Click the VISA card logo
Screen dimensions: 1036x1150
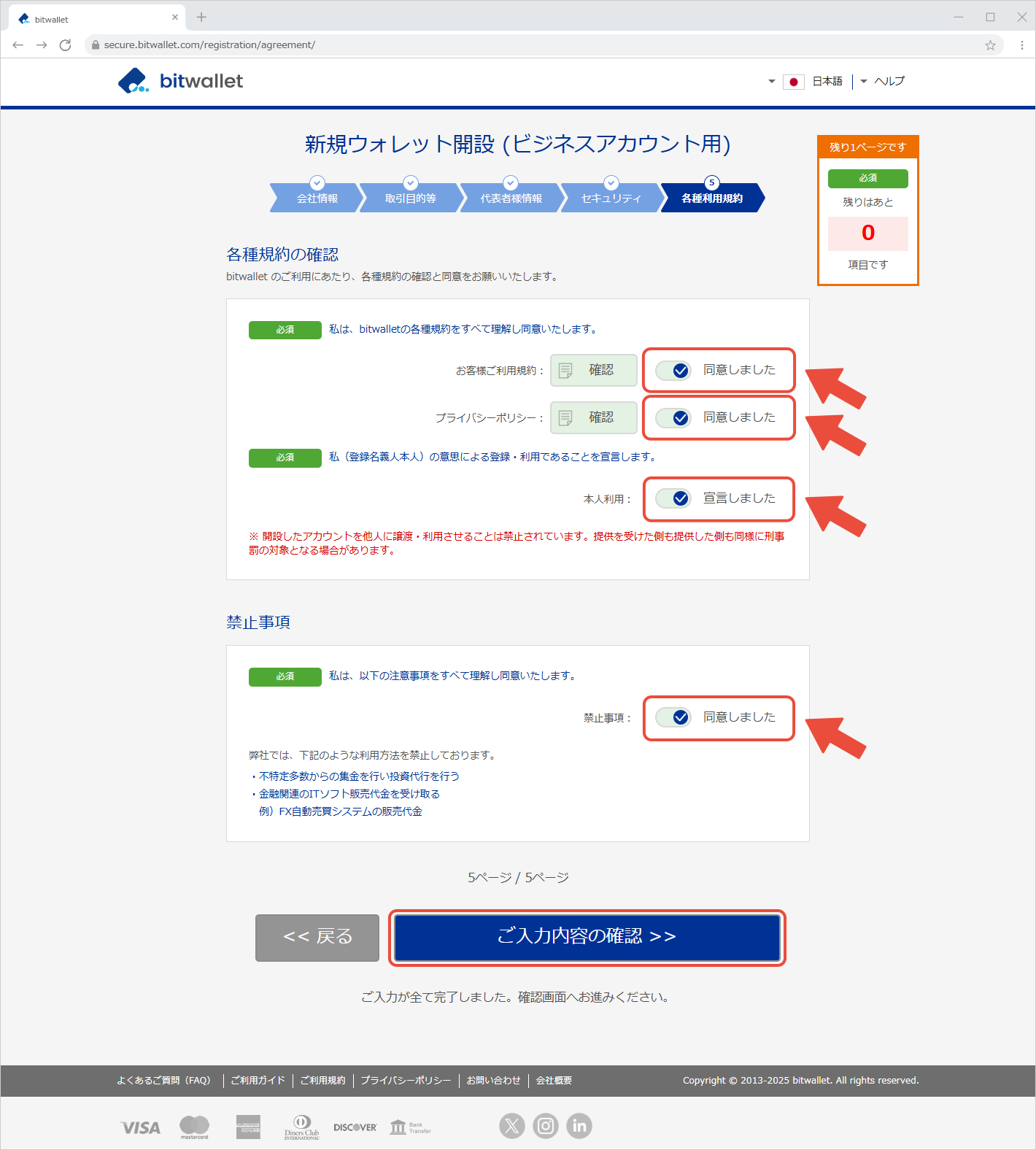click(141, 1127)
